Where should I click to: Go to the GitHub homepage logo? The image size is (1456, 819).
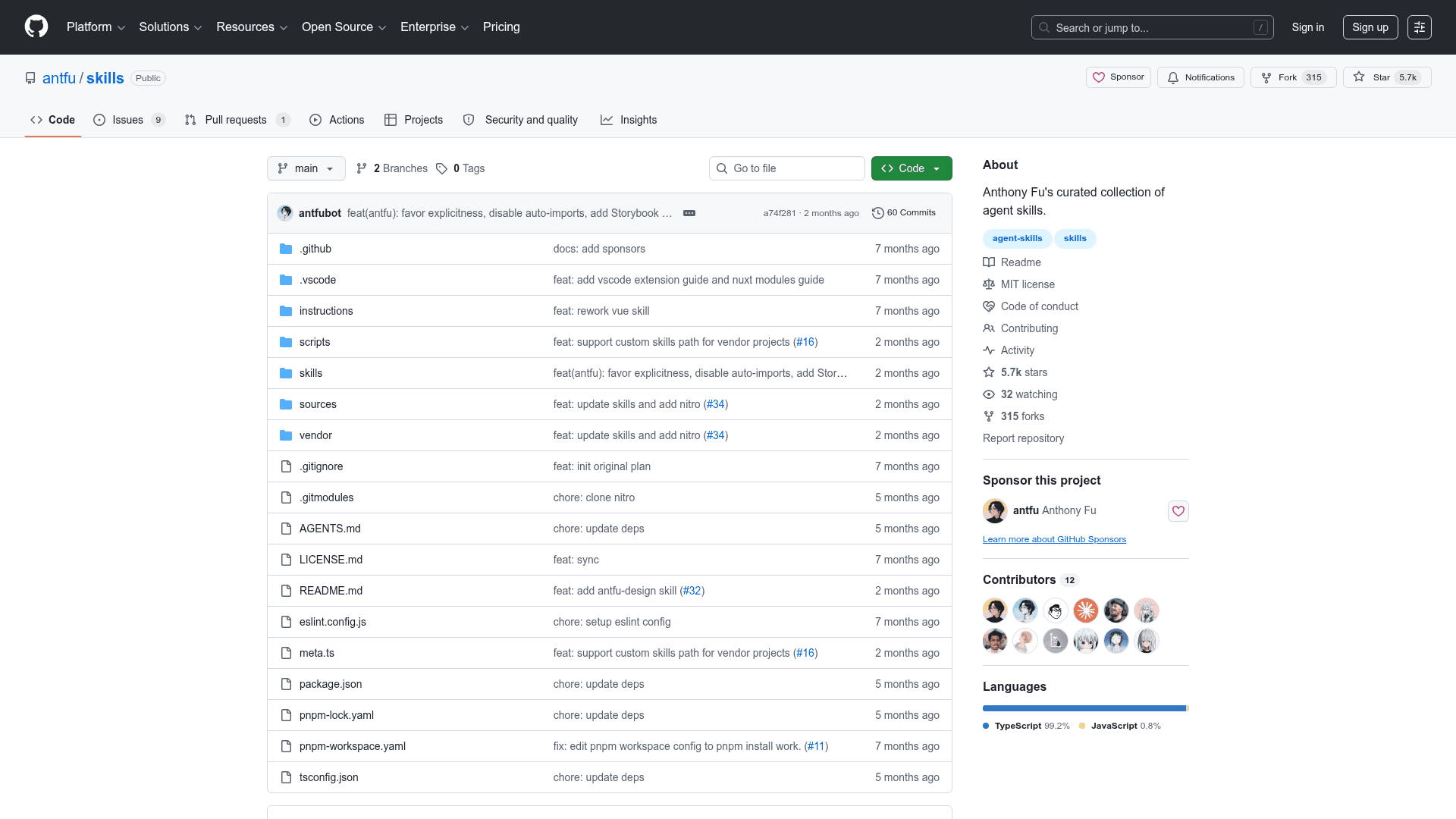36,27
